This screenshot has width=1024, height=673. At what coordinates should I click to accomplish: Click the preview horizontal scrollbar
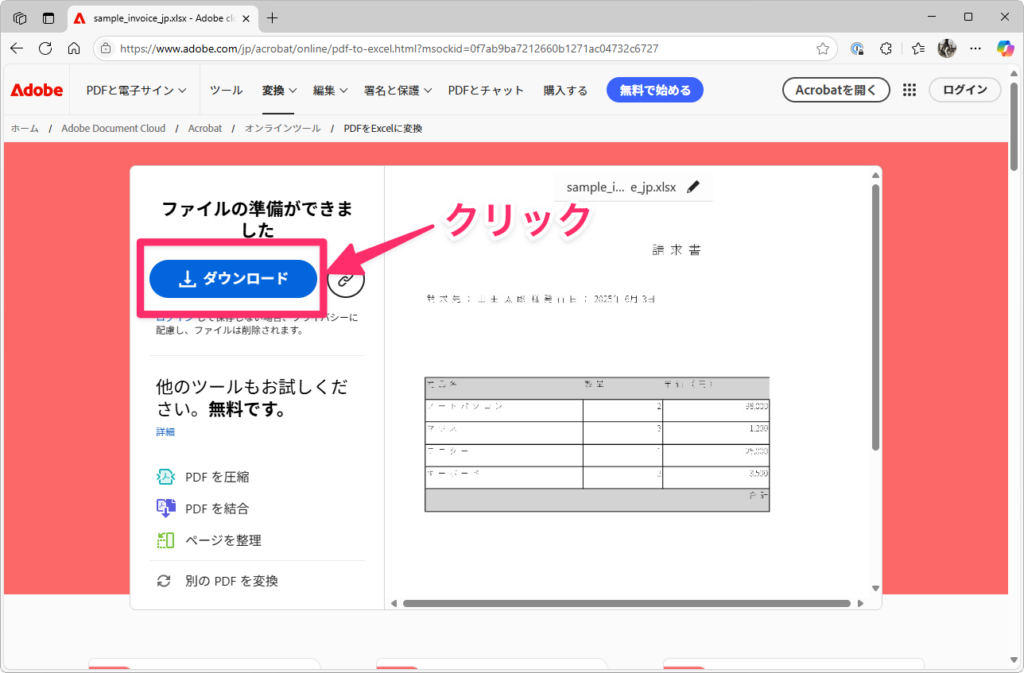coord(626,603)
